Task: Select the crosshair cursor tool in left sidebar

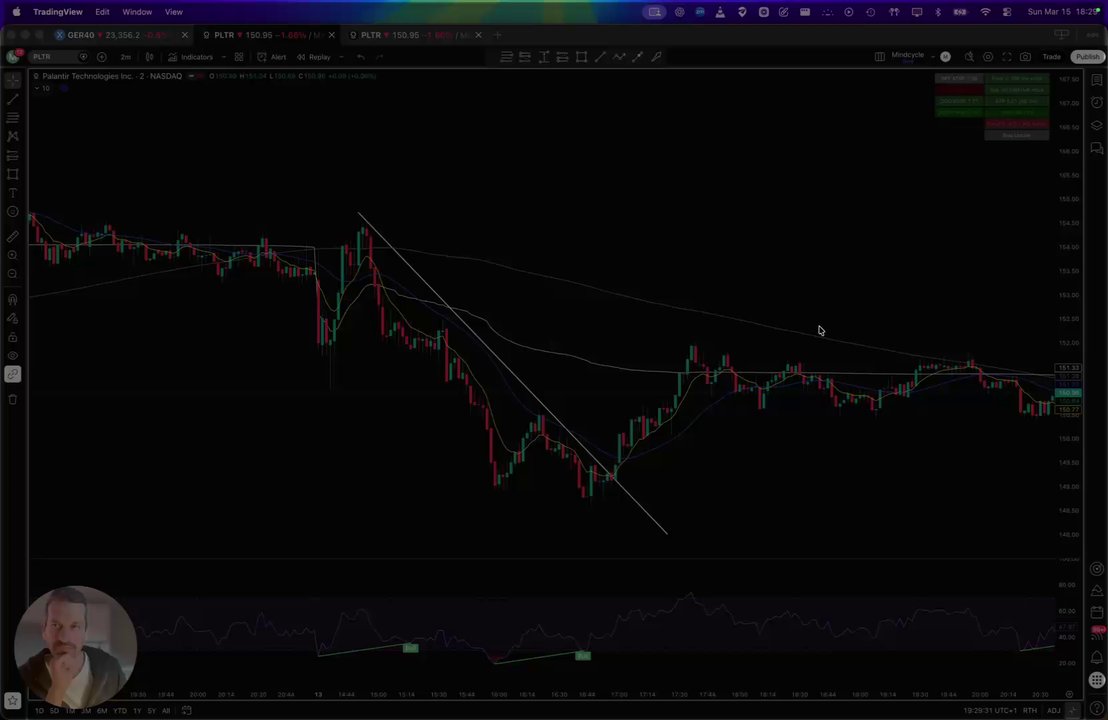Action: point(13,81)
